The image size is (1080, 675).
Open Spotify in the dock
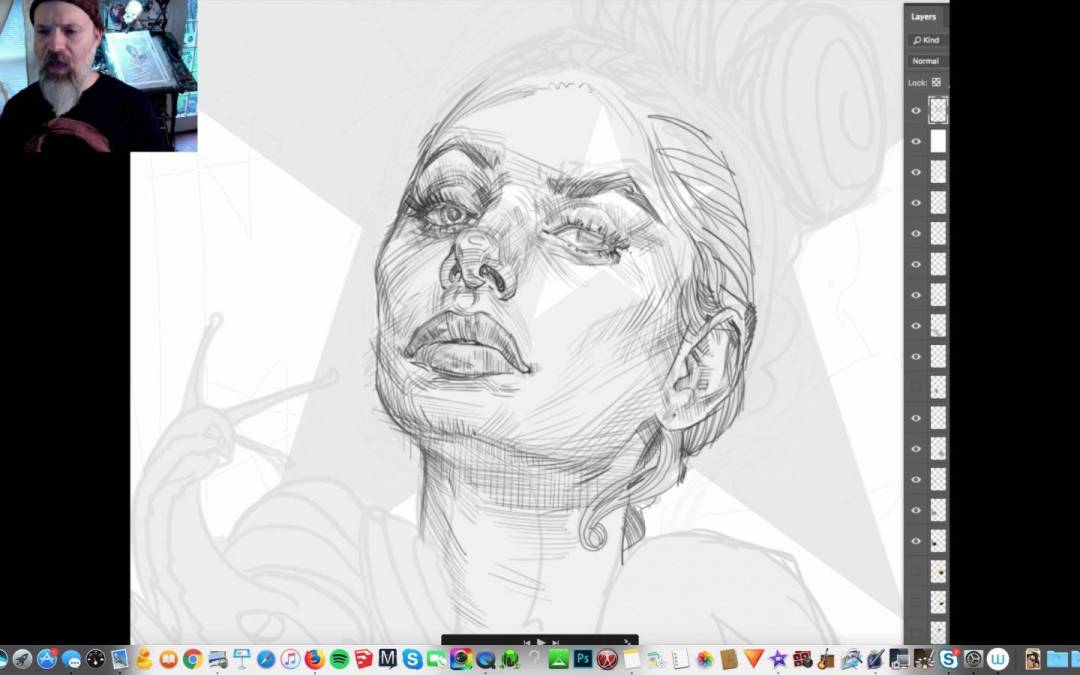click(x=339, y=659)
